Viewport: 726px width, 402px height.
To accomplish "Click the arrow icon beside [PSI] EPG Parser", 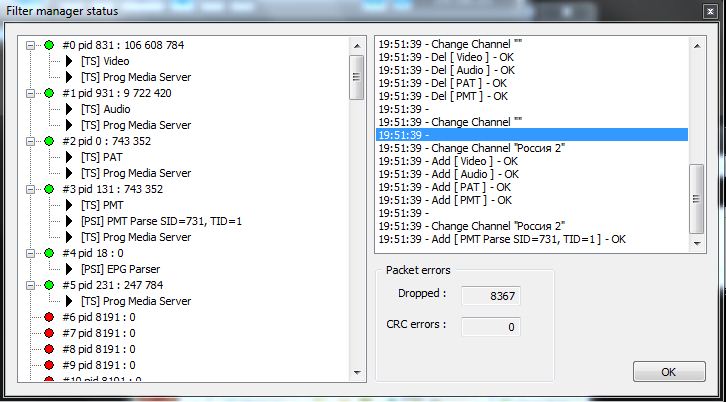I will [69, 269].
